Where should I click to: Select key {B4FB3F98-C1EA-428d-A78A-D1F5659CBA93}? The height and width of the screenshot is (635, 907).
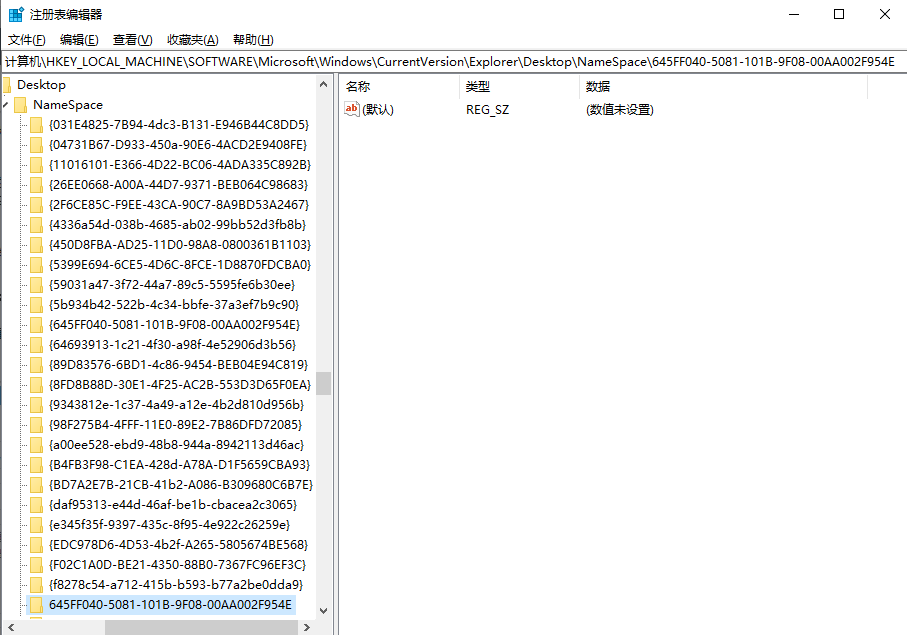click(179, 465)
